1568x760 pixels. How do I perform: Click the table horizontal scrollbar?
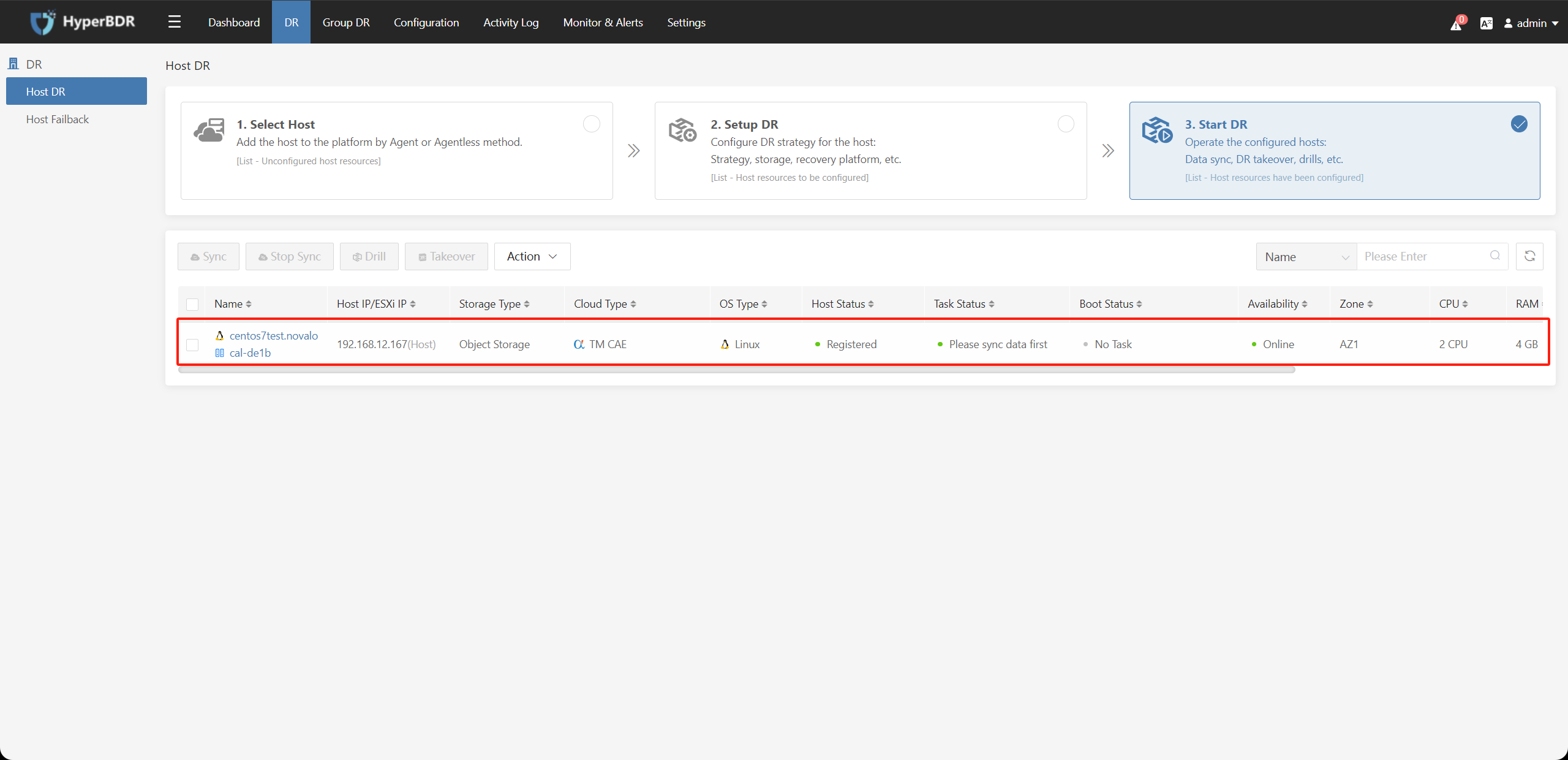pyautogui.click(x=736, y=370)
